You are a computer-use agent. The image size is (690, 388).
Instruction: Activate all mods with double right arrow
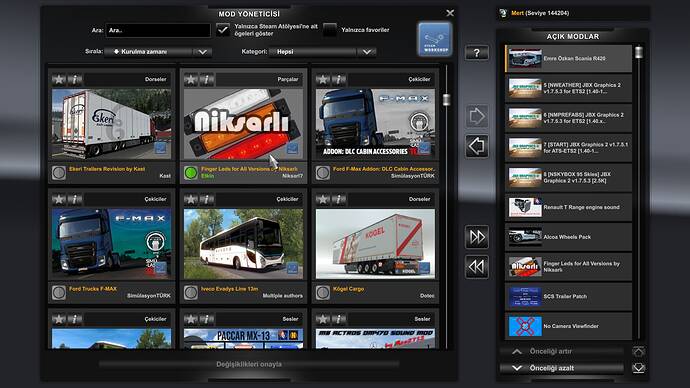pos(477,237)
